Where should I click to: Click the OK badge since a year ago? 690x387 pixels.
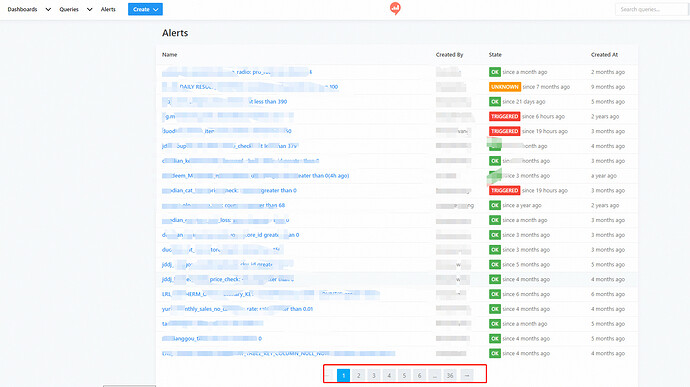pyautogui.click(x=495, y=205)
